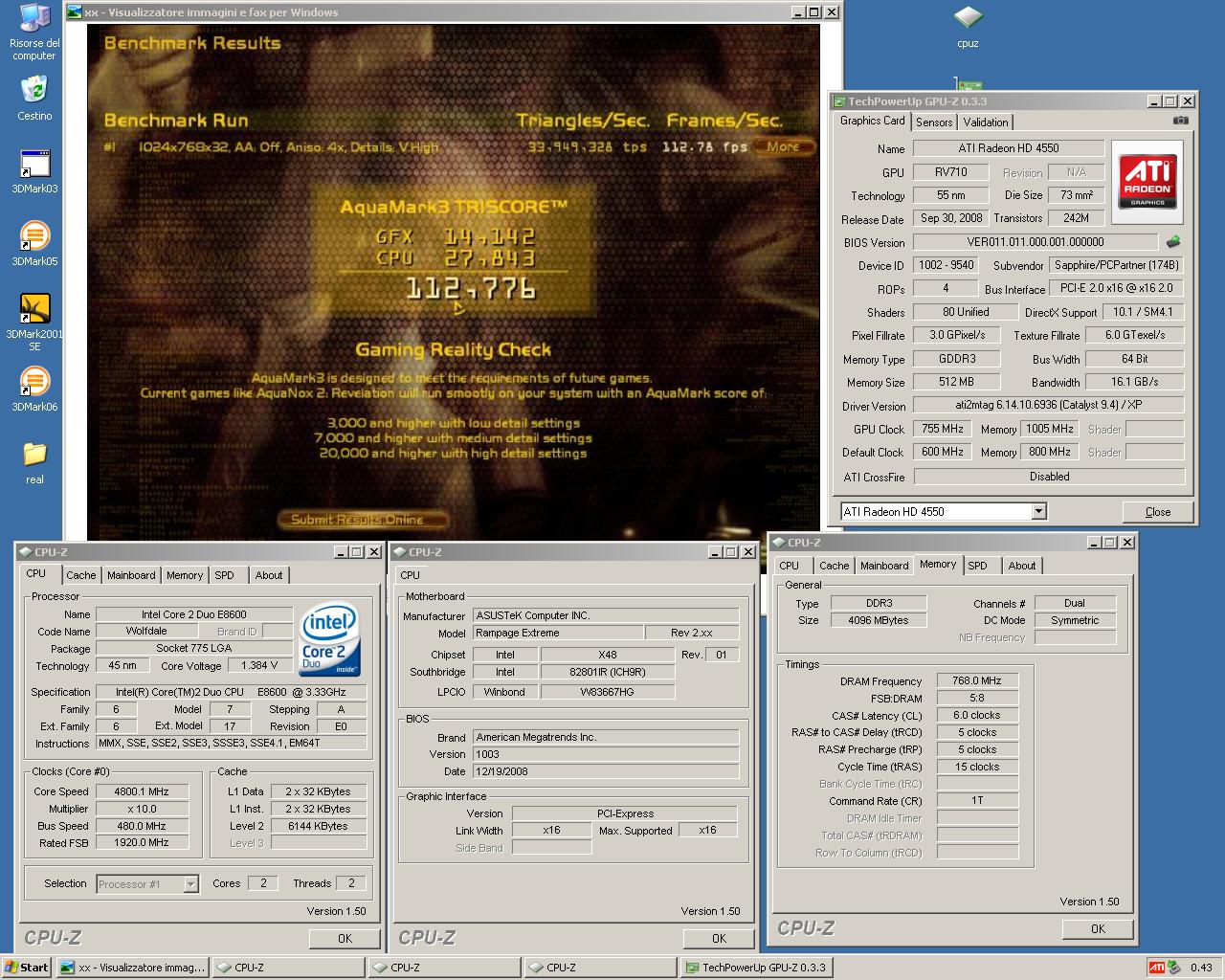Select the image viewer taskbar button

pyautogui.click(x=132, y=968)
